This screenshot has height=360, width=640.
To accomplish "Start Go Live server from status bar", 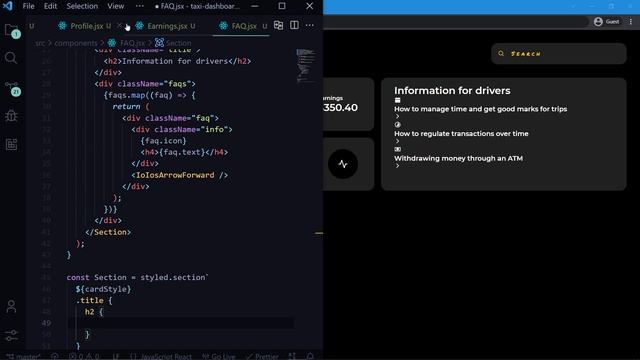I will click(x=219, y=356).
